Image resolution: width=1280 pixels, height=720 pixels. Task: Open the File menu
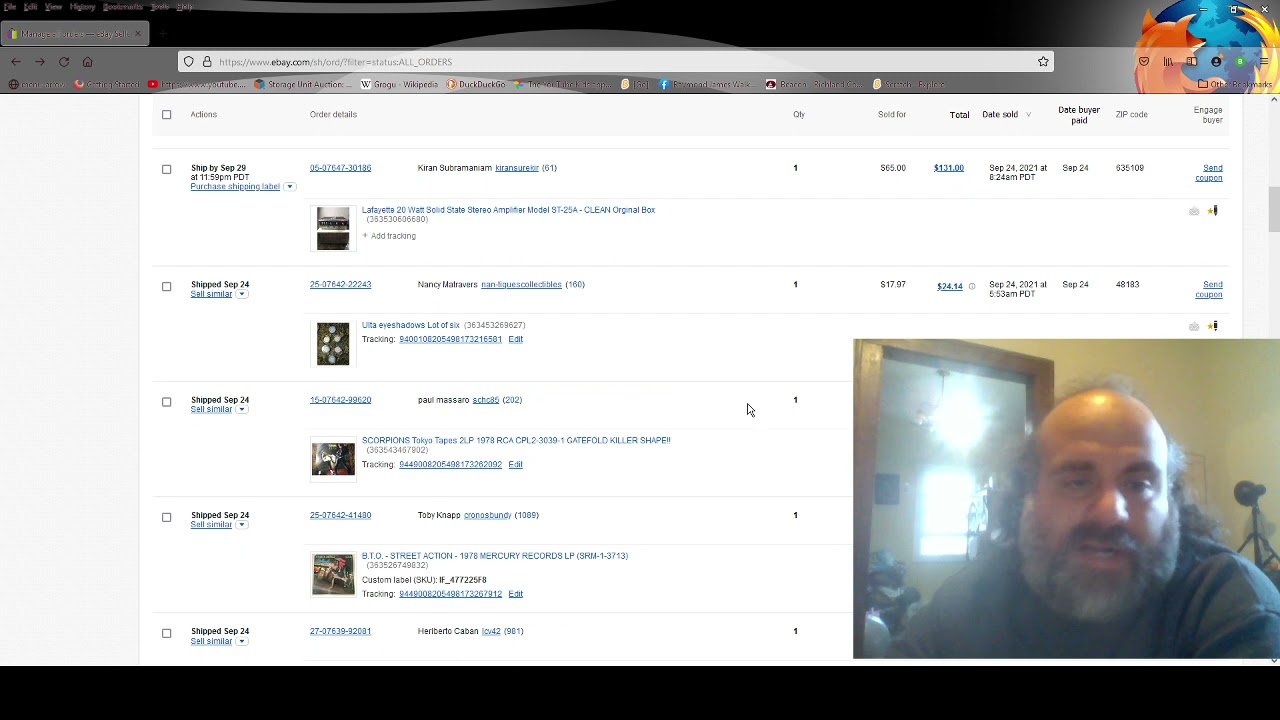pyautogui.click(x=9, y=7)
